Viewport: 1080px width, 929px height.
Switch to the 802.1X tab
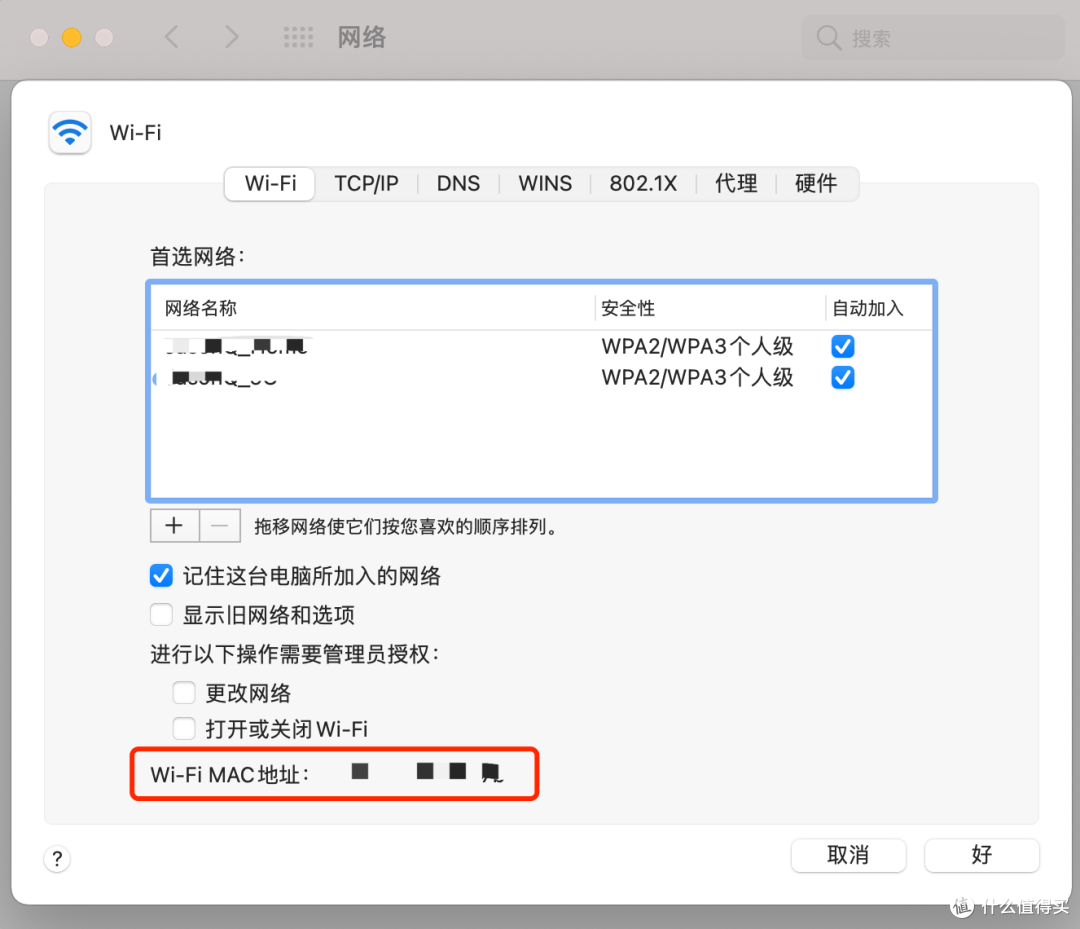coord(643,184)
